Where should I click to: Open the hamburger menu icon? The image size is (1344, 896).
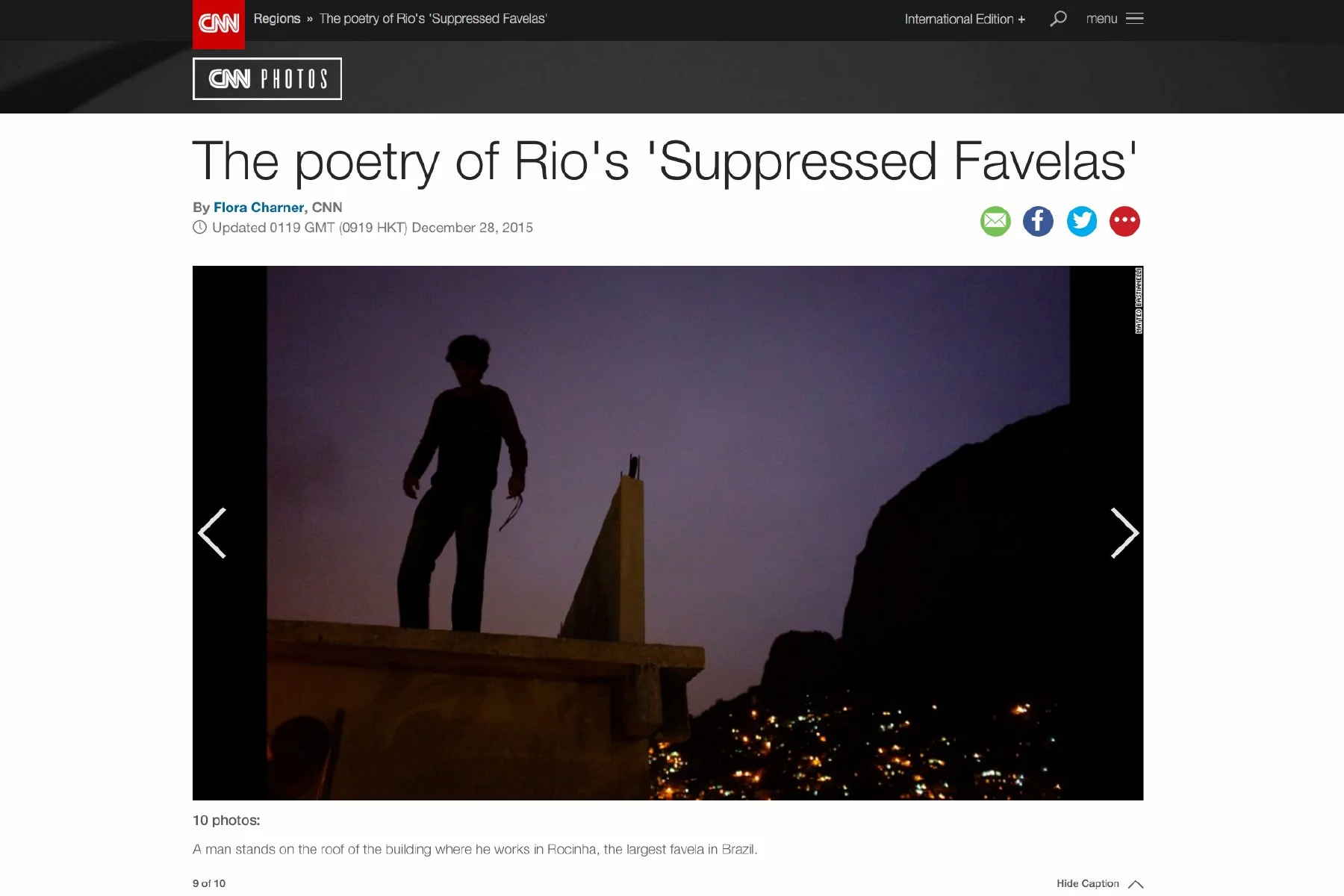click(1134, 19)
